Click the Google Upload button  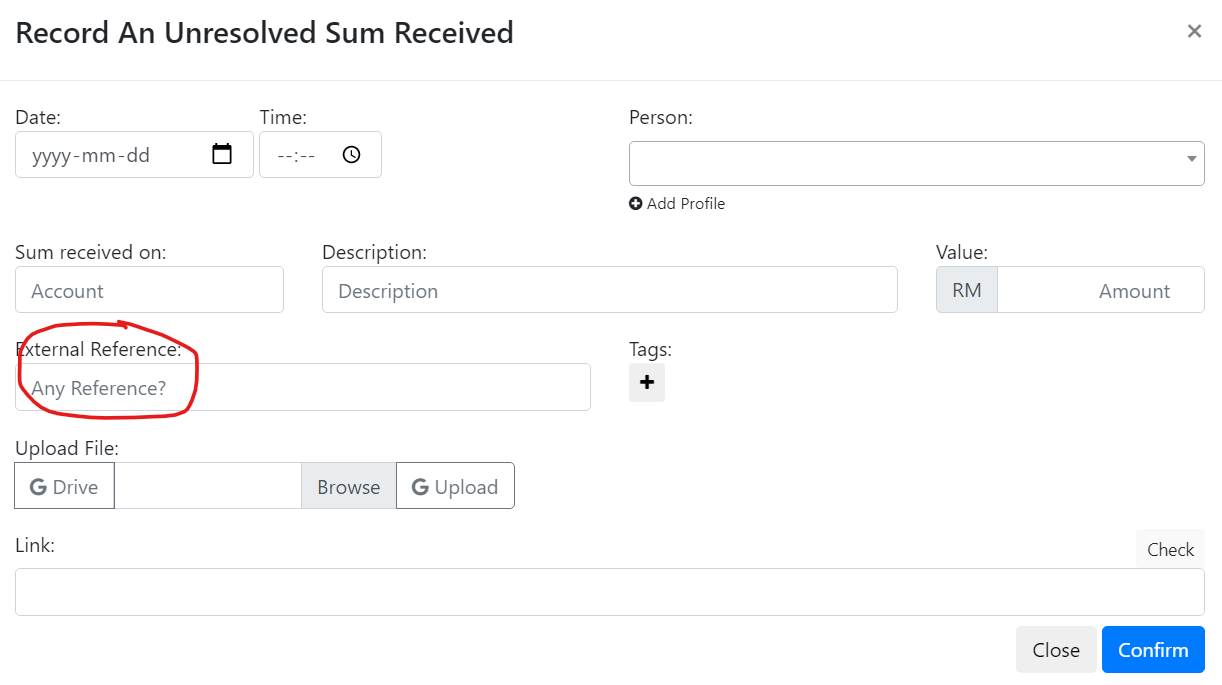pos(455,486)
